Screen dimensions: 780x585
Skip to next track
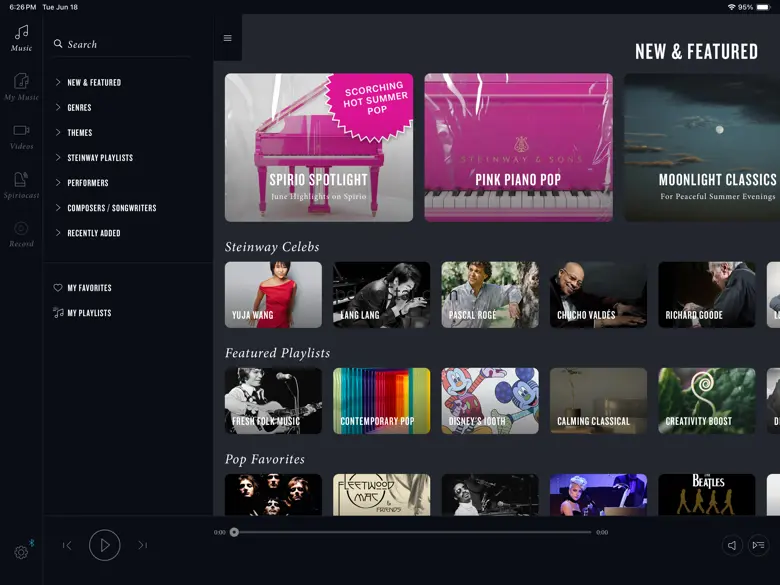[x=142, y=545]
